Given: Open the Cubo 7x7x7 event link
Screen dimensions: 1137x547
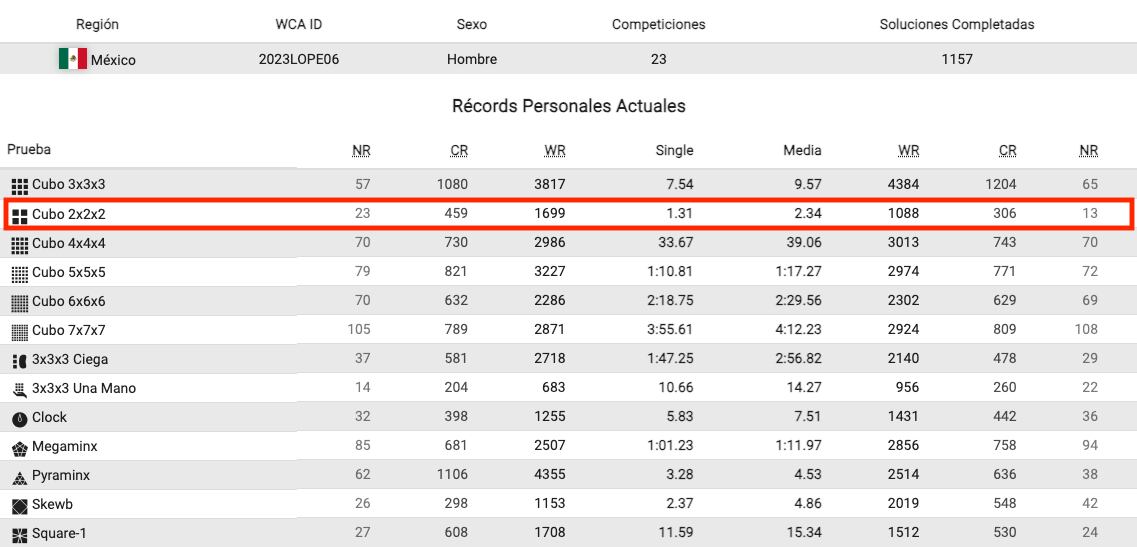Looking at the screenshot, I should pyautogui.click(x=68, y=330).
